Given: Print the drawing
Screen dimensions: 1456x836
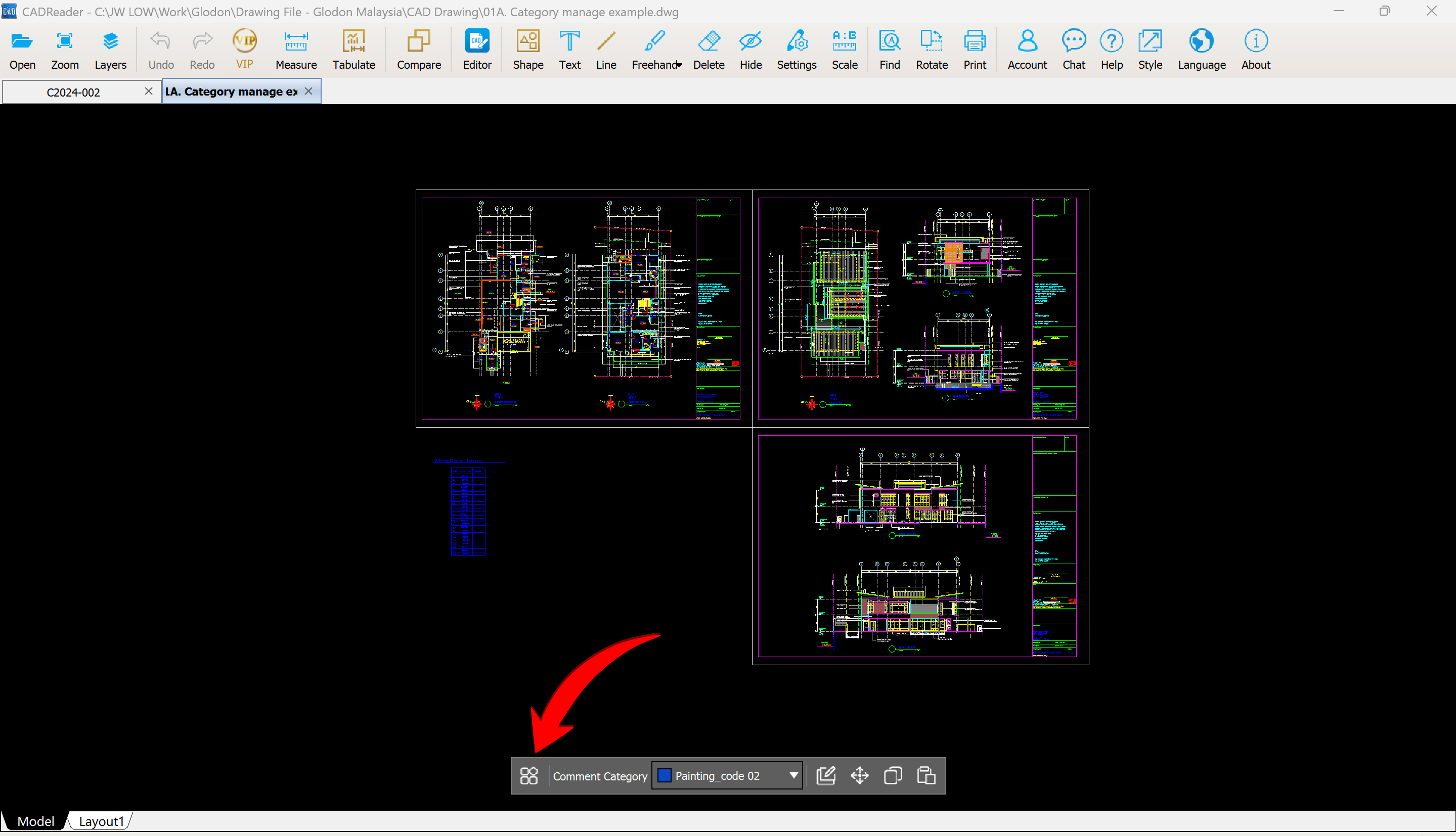Looking at the screenshot, I should (x=975, y=50).
